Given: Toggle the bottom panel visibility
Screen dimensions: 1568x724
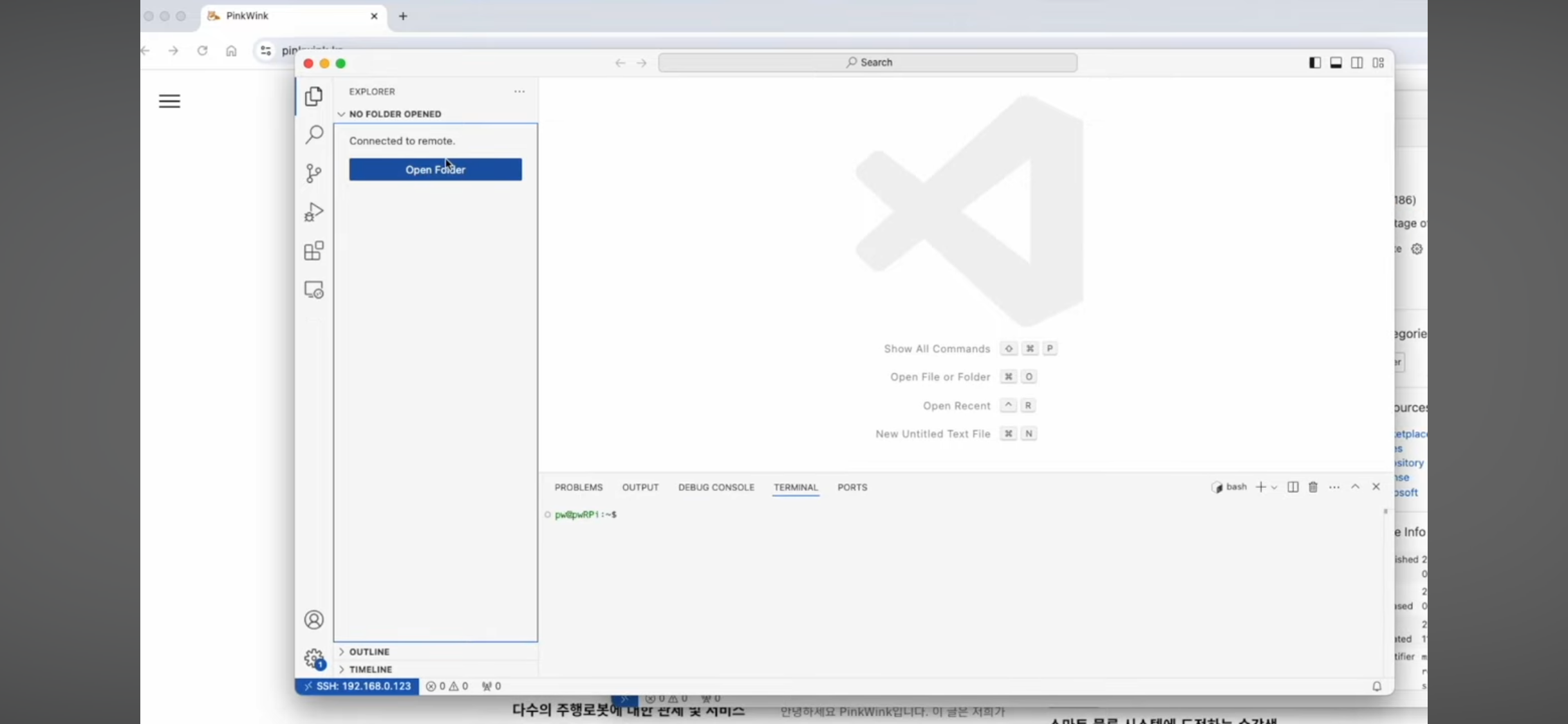Looking at the screenshot, I should 1336,62.
